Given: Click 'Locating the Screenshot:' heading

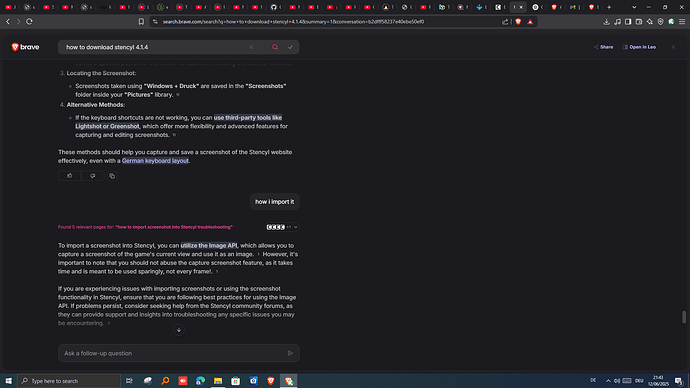Looking at the screenshot, I should (101, 73).
